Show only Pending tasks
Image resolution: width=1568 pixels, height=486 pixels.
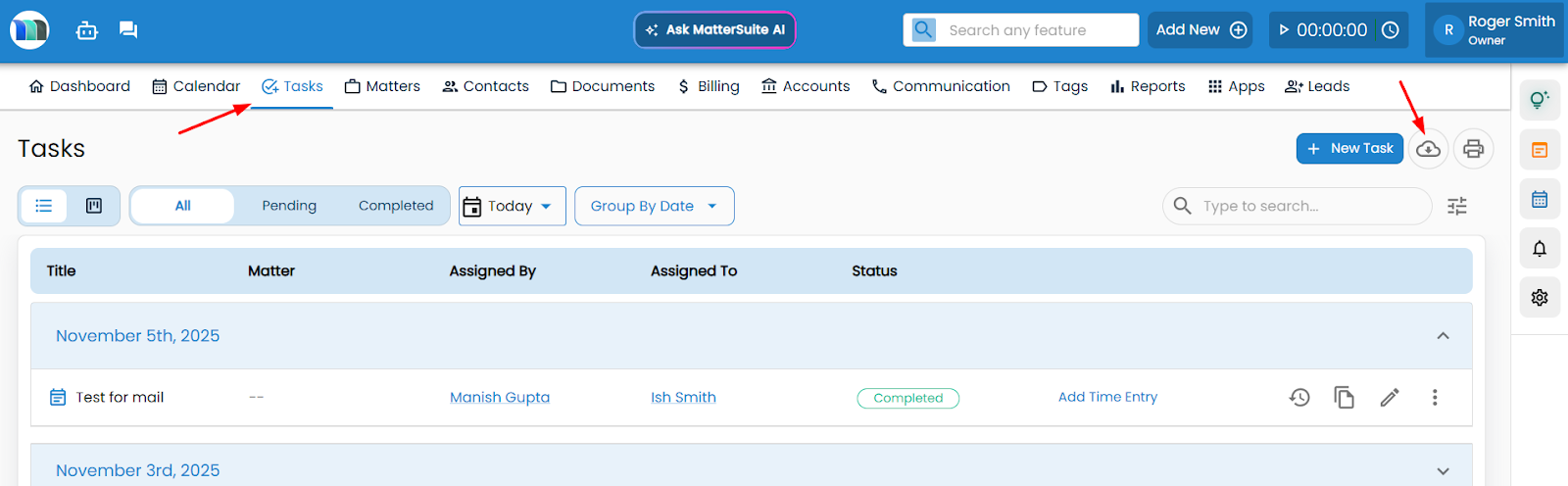(289, 206)
